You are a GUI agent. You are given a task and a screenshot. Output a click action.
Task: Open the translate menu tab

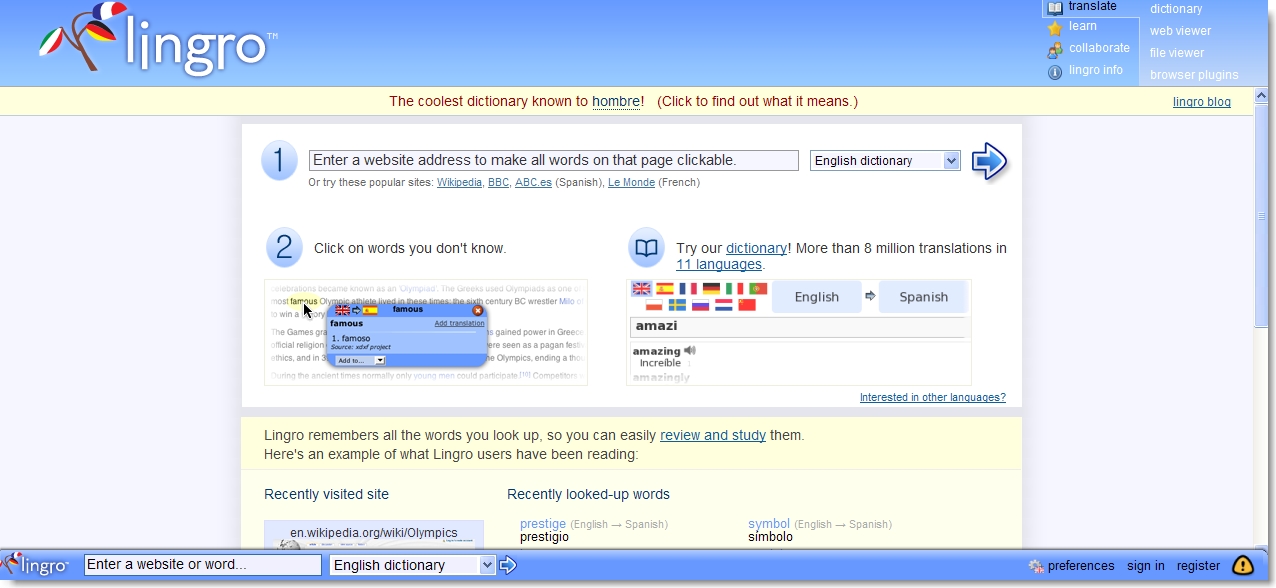pos(1091,7)
